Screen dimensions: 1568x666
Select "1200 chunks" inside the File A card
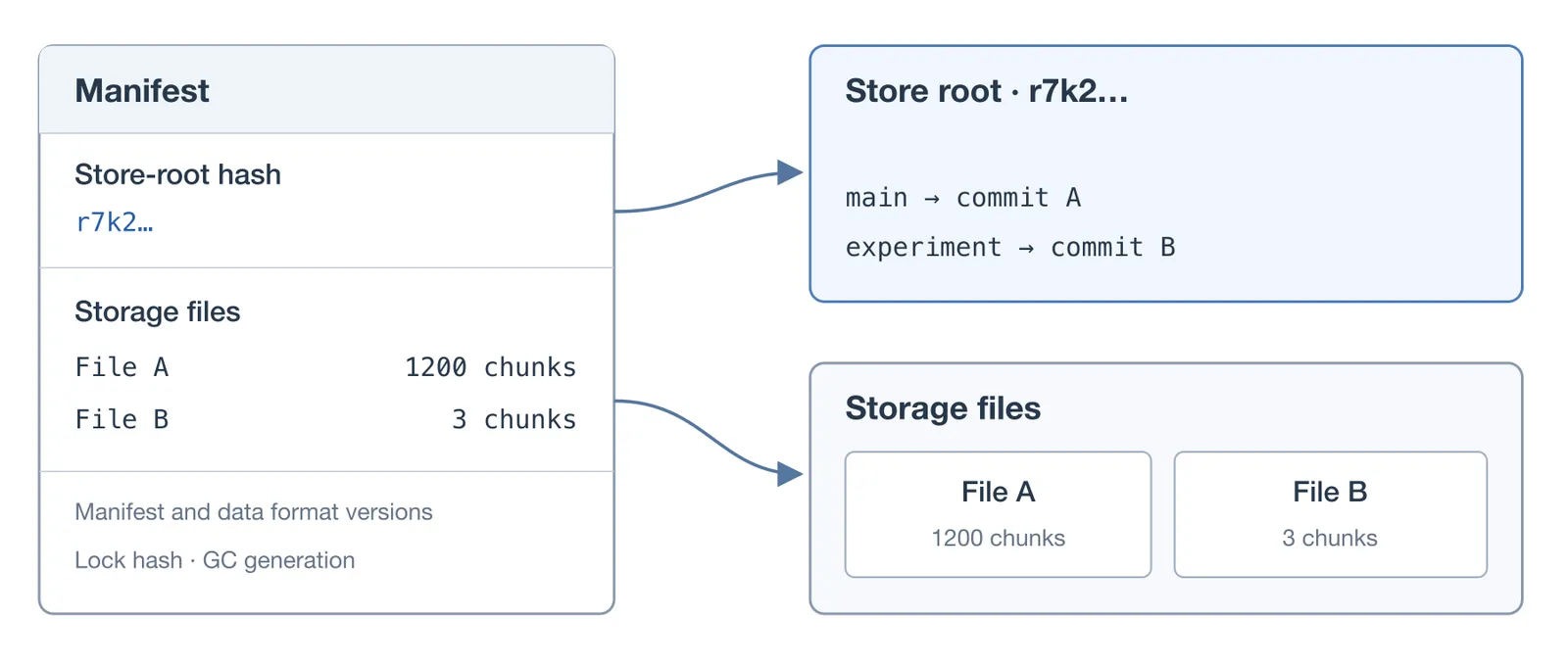998,538
